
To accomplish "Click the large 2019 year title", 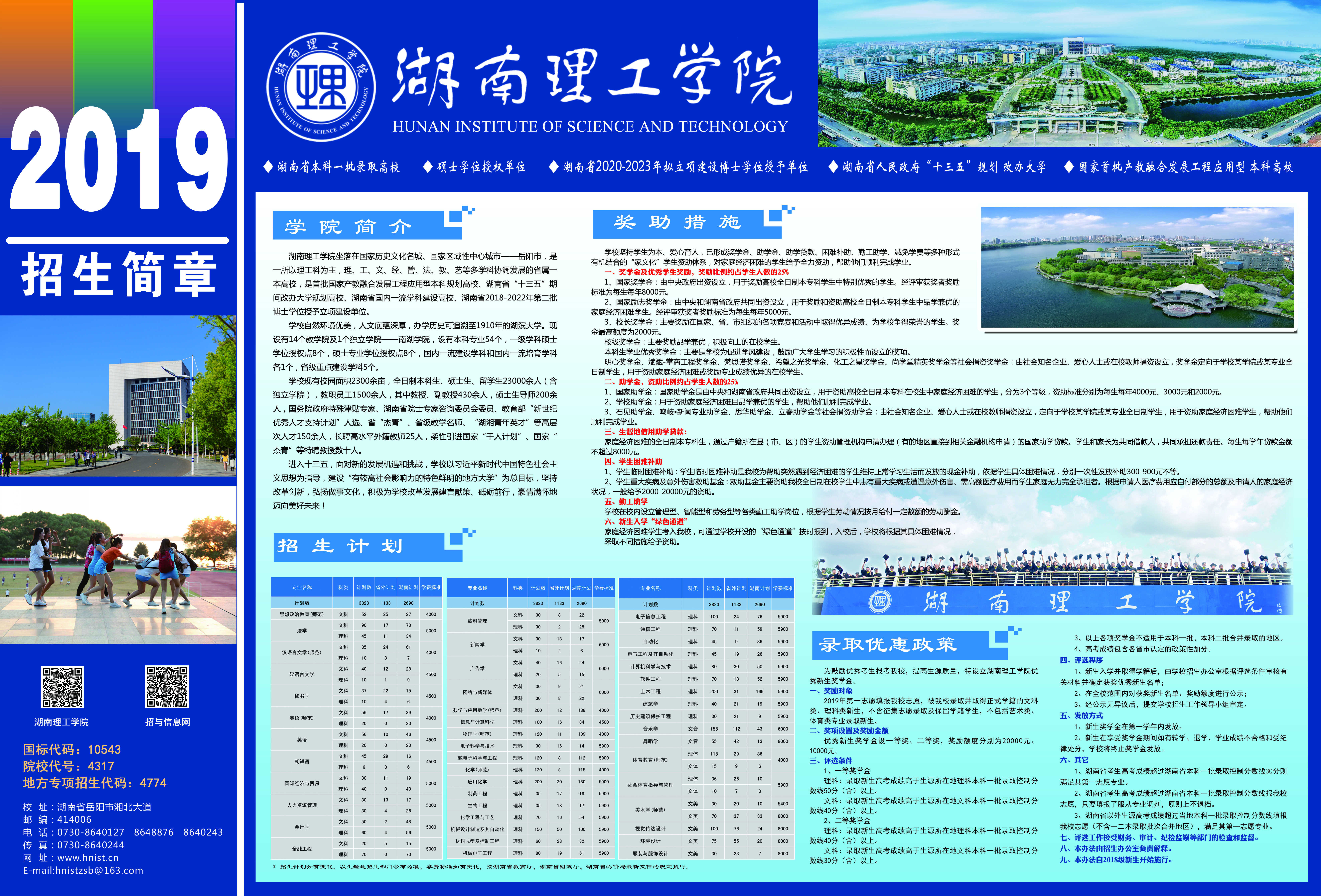I will tap(118, 159).
